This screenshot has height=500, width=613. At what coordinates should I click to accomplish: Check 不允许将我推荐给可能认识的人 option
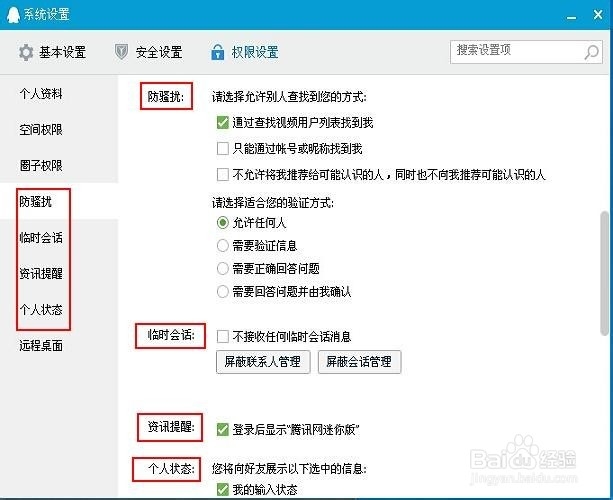click(222, 174)
